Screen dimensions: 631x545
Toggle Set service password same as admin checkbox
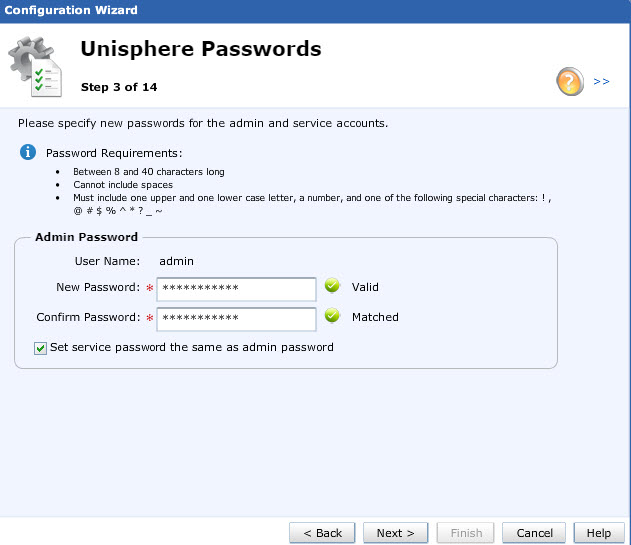[40, 348]
